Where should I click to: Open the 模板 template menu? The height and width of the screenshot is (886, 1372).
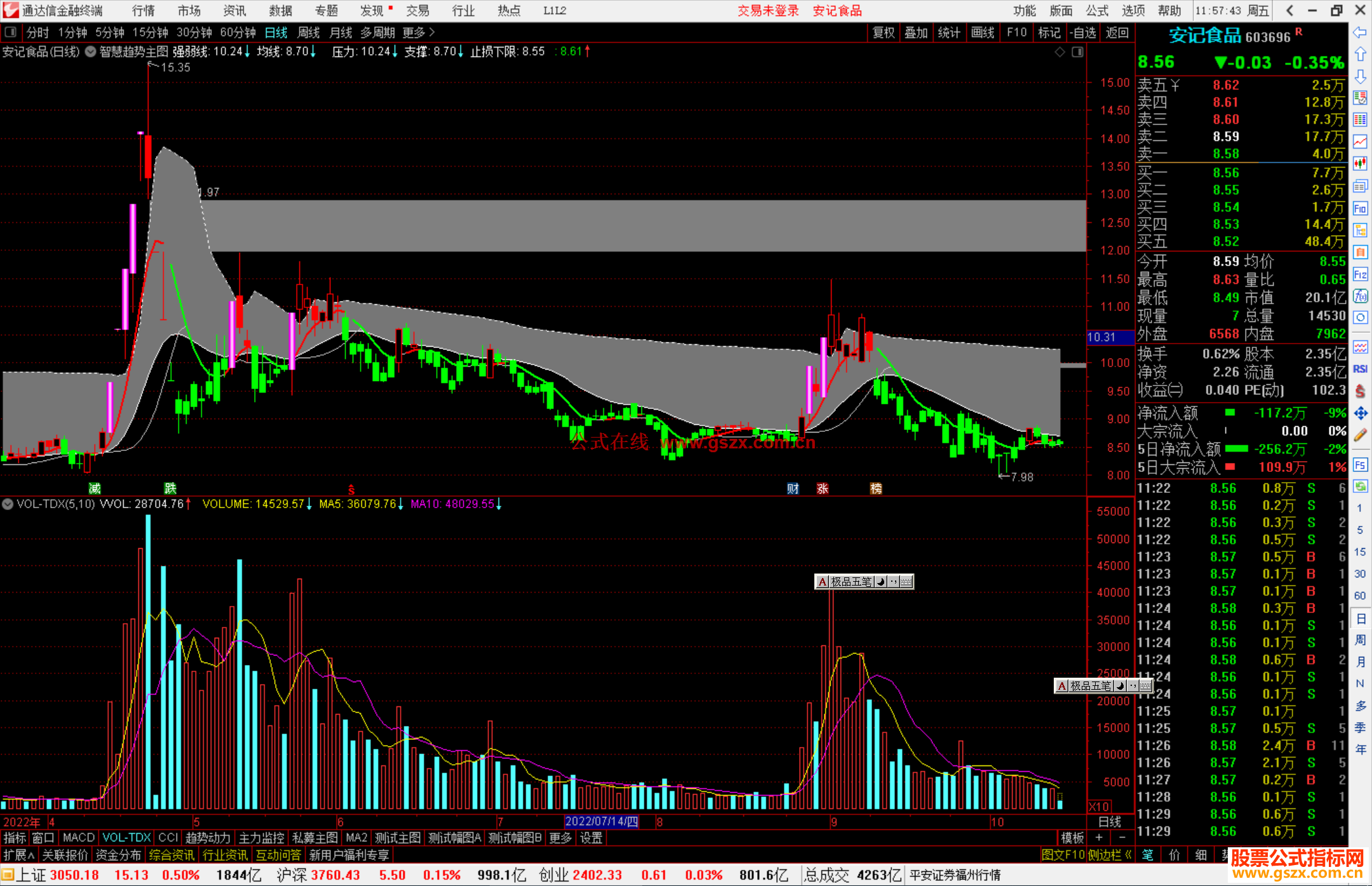coord(1072,838)
